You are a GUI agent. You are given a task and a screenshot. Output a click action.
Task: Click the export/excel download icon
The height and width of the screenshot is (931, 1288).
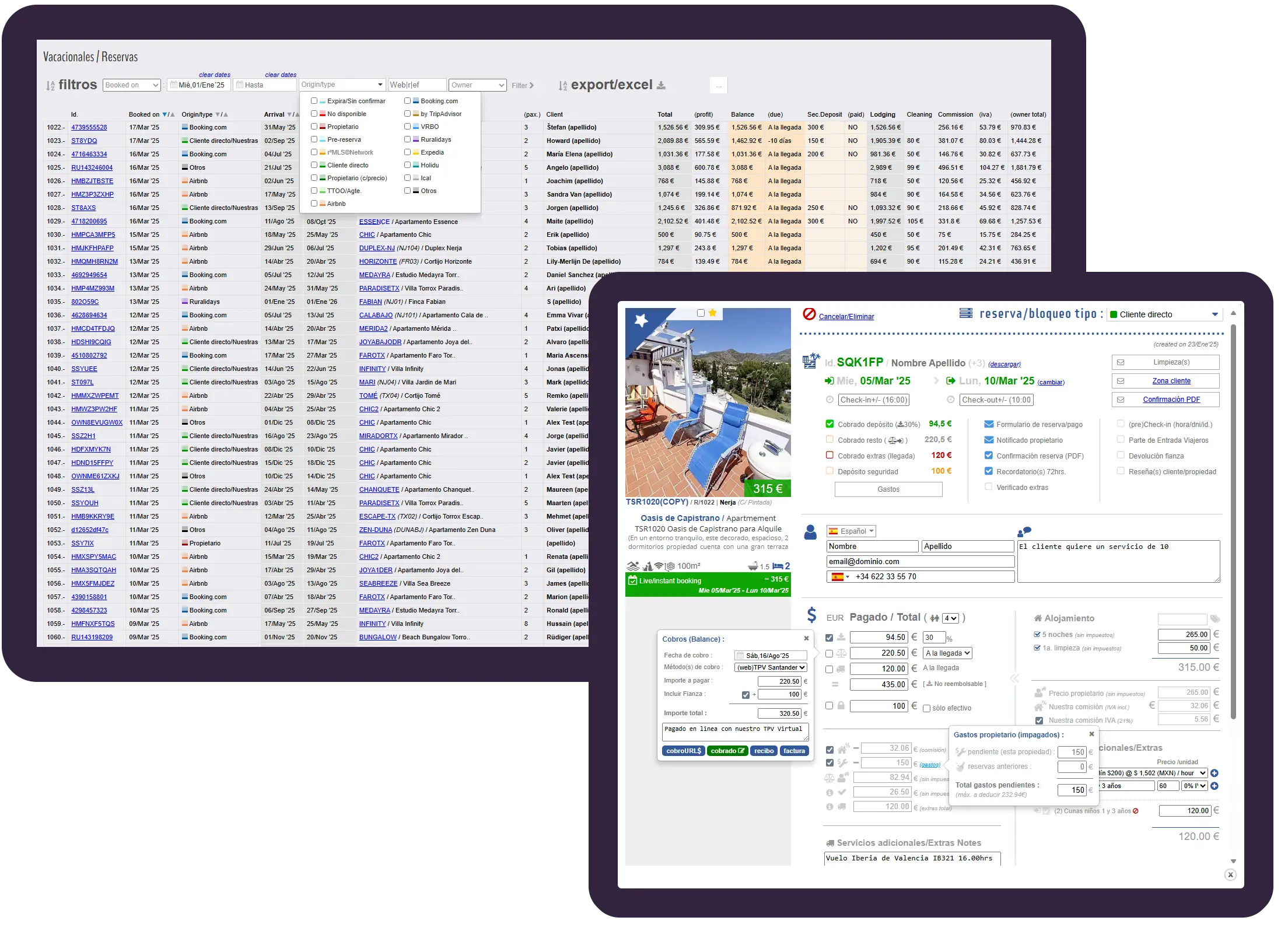pos(661,86)
